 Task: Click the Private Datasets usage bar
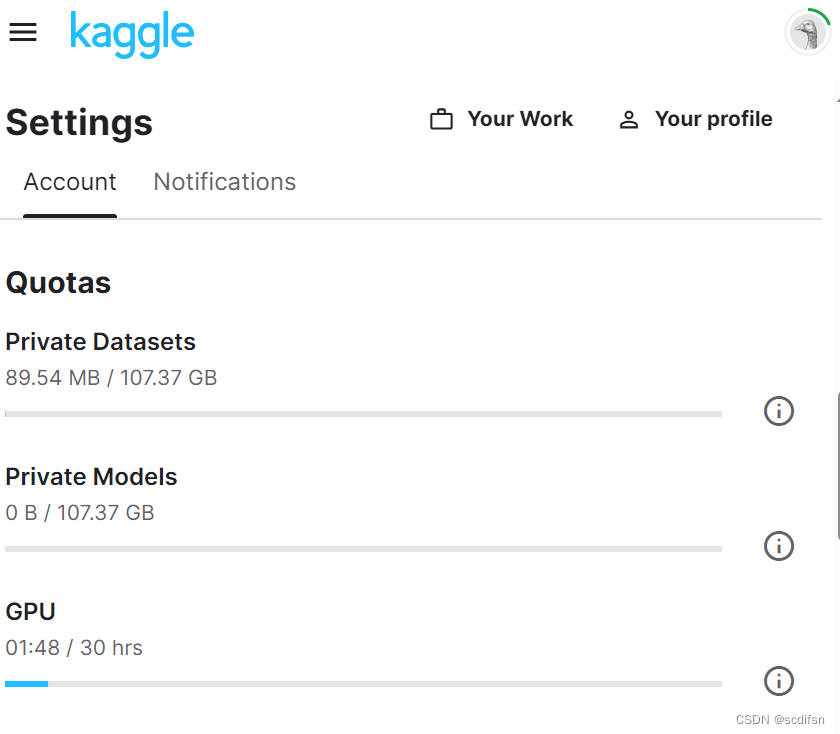[x=363, y=413]
